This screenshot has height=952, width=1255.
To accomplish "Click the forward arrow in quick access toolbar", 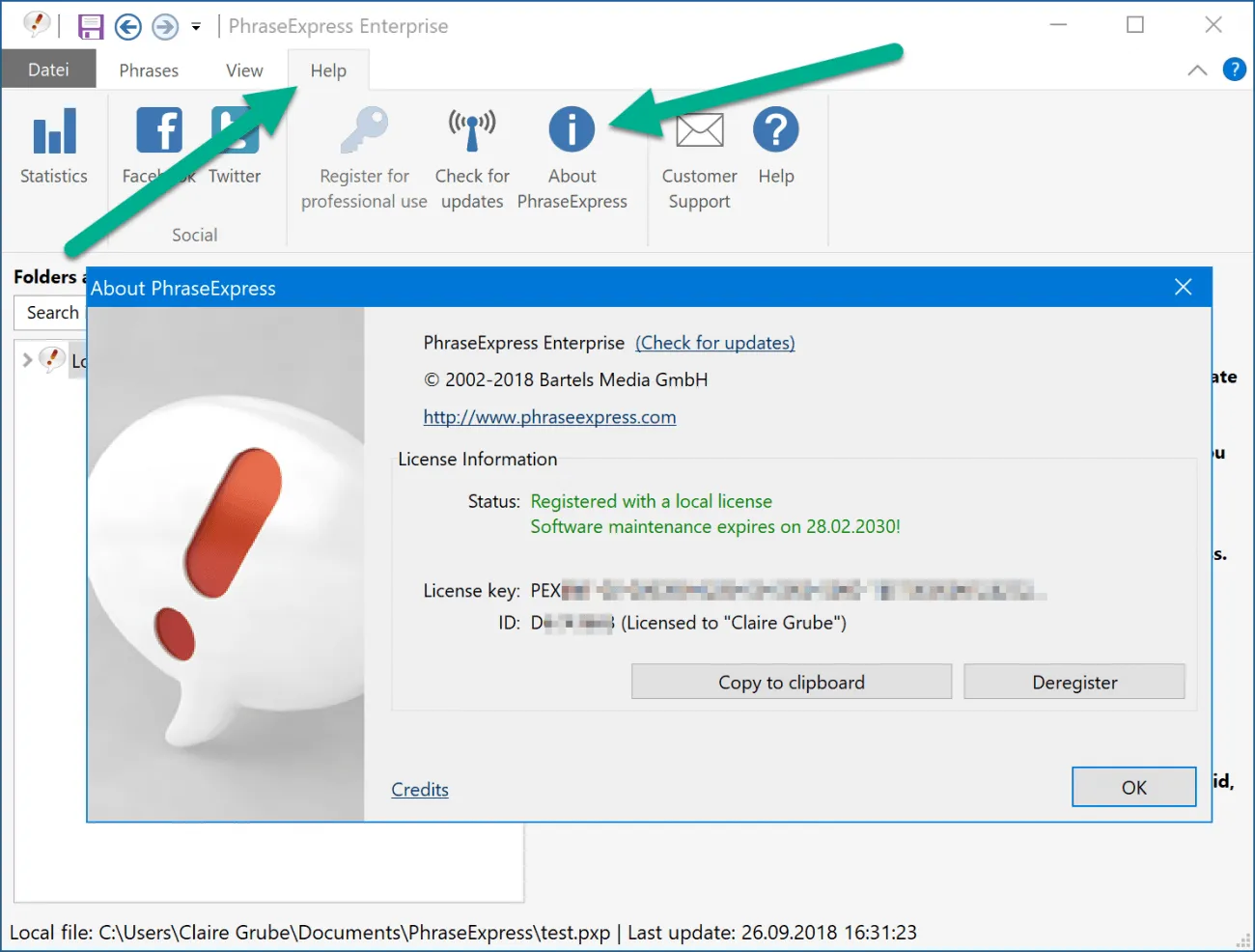I will [x=165, y=27].
